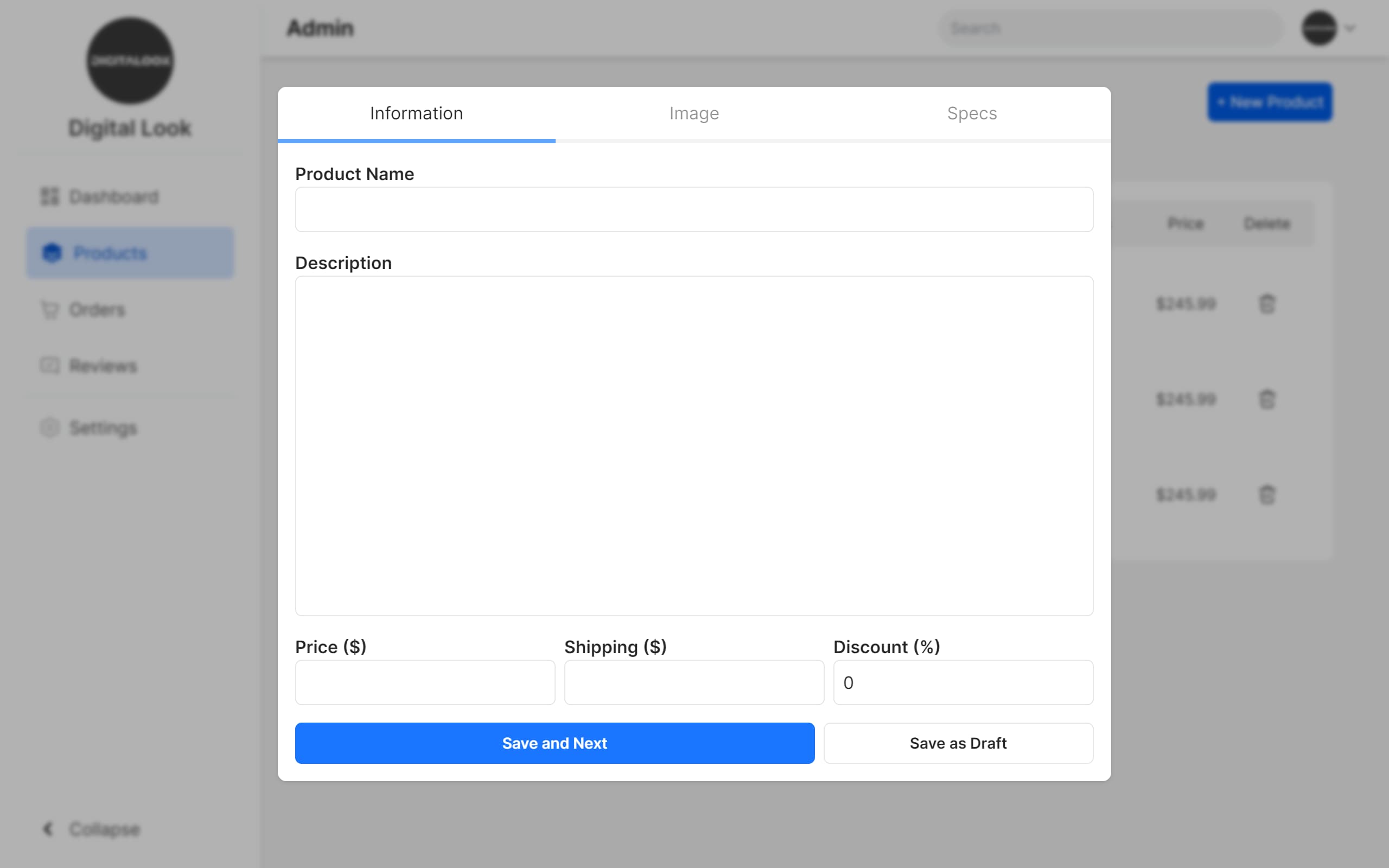Click the Digital Look logo
This screenshot has height=868, width=1389.
(130, 61)
